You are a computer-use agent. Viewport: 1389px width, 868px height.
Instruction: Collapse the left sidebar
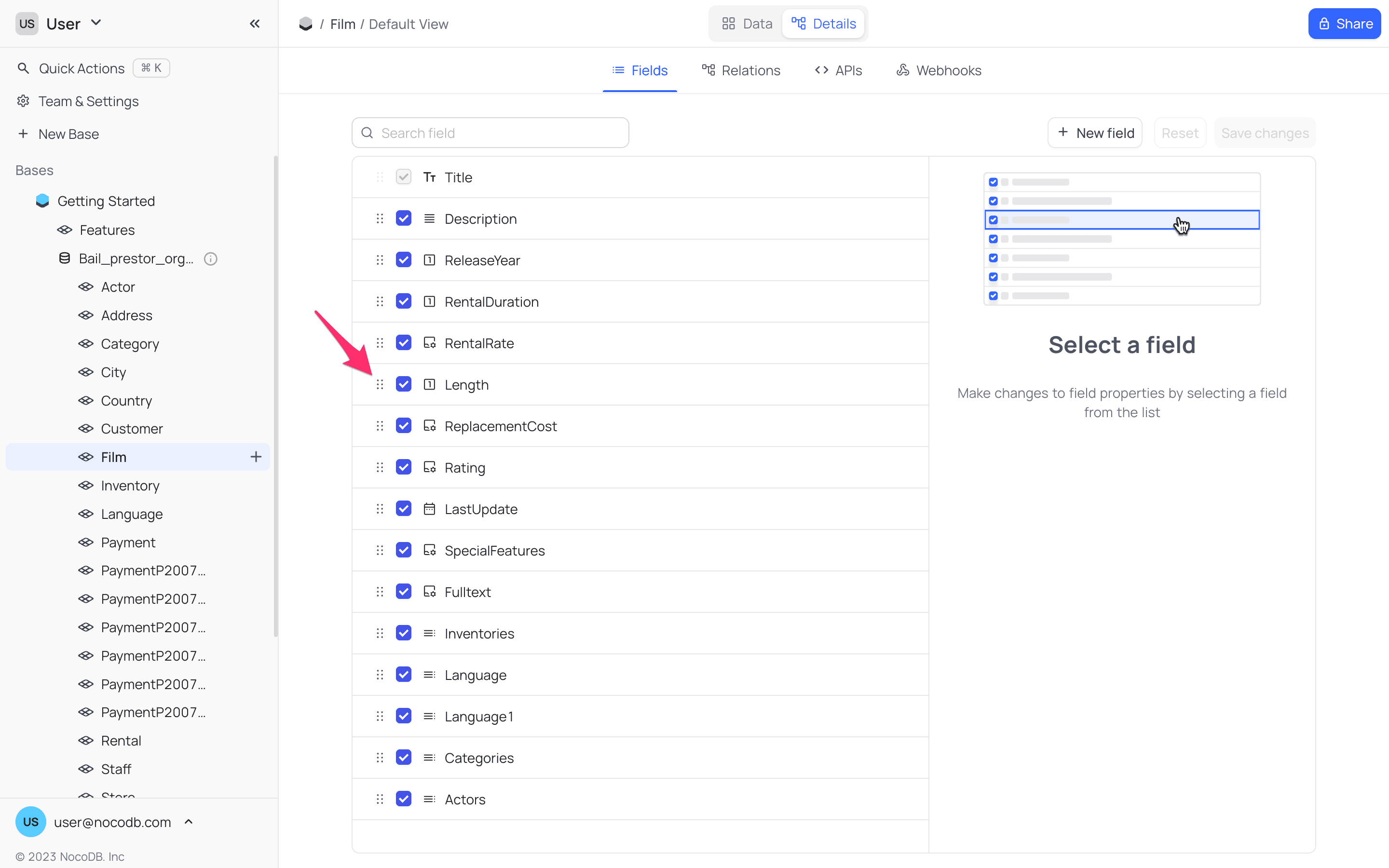tap(255, 24)
